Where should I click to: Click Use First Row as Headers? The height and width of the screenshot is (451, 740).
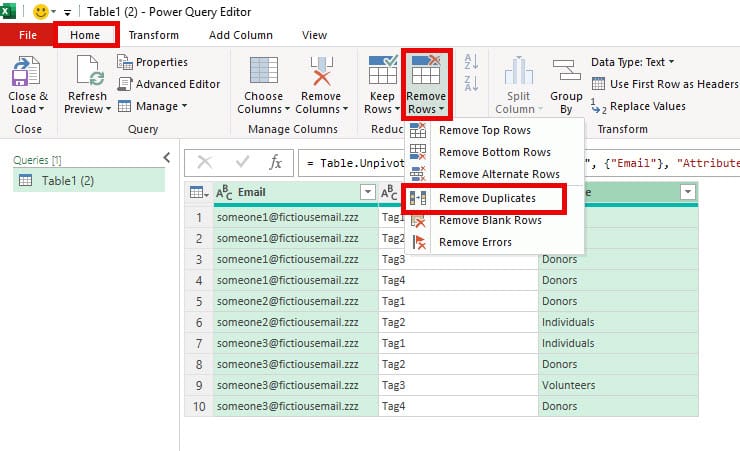(x=665, y=84)
